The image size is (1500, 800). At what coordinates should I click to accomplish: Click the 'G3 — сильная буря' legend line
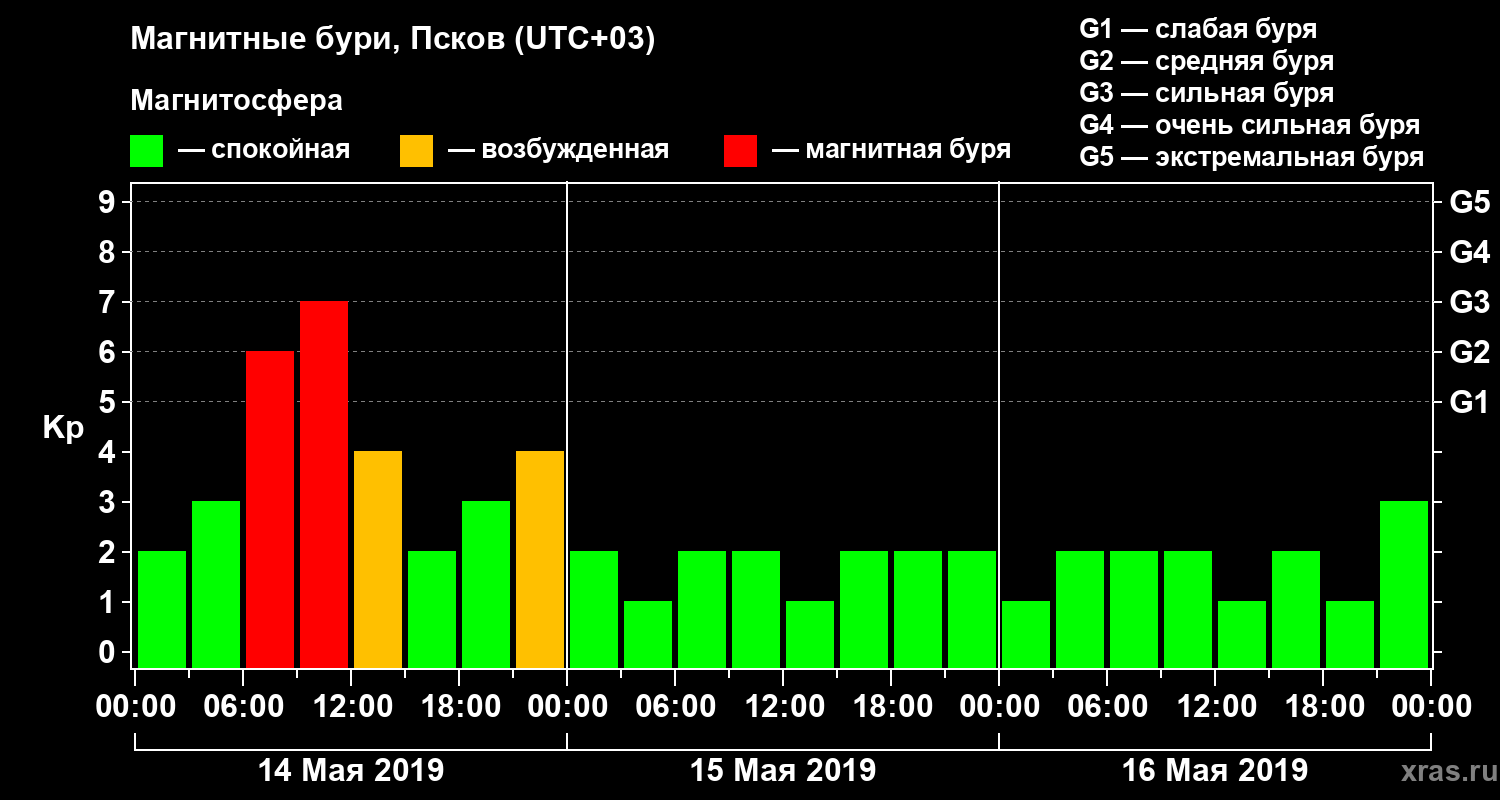click(x=1207, y=93)
